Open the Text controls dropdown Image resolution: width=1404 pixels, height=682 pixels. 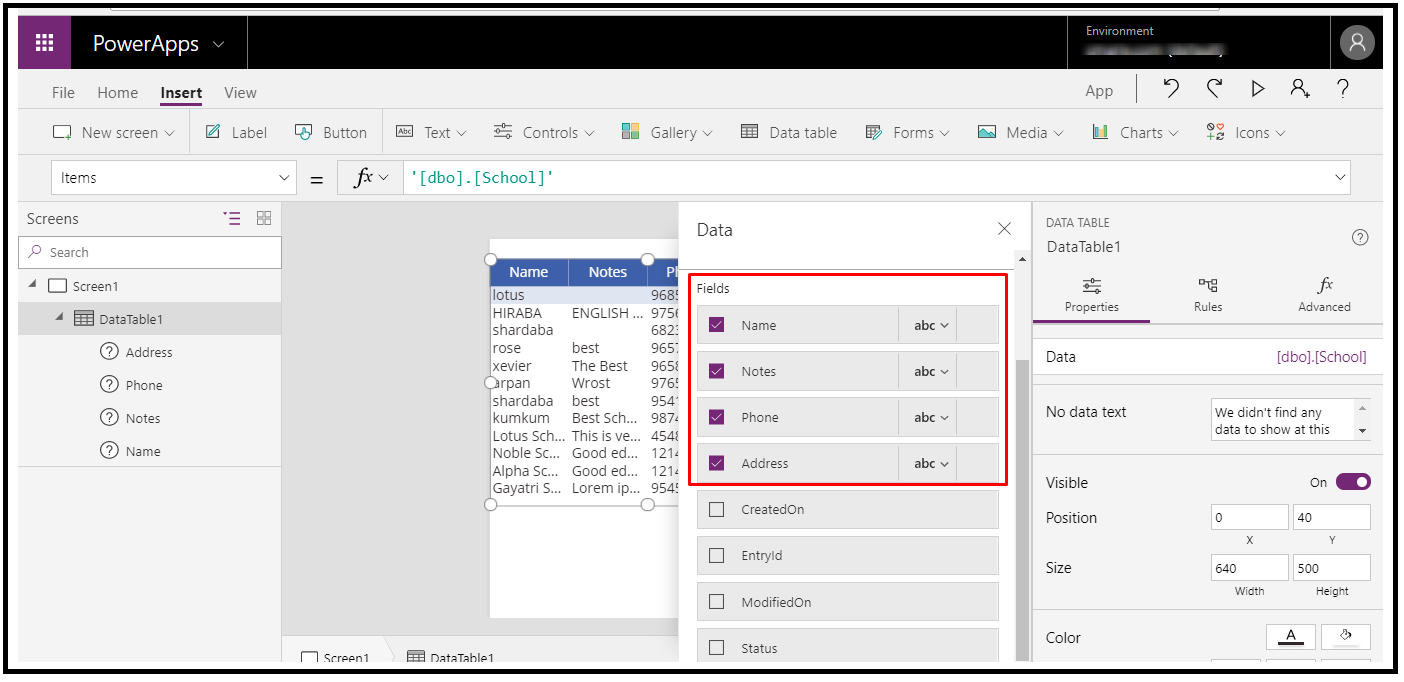click(431, 132)
